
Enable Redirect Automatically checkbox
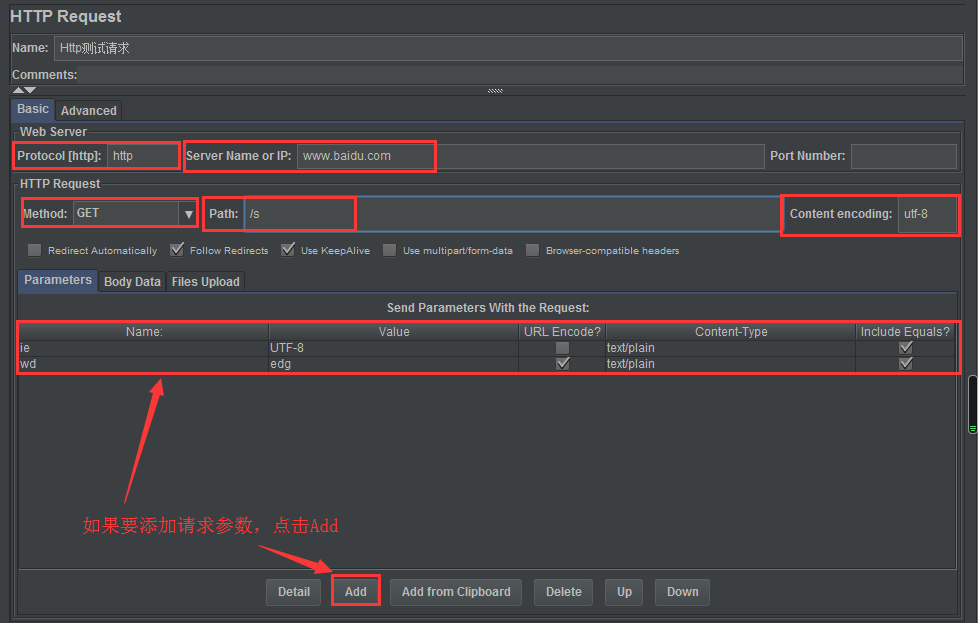click(34, 250)
